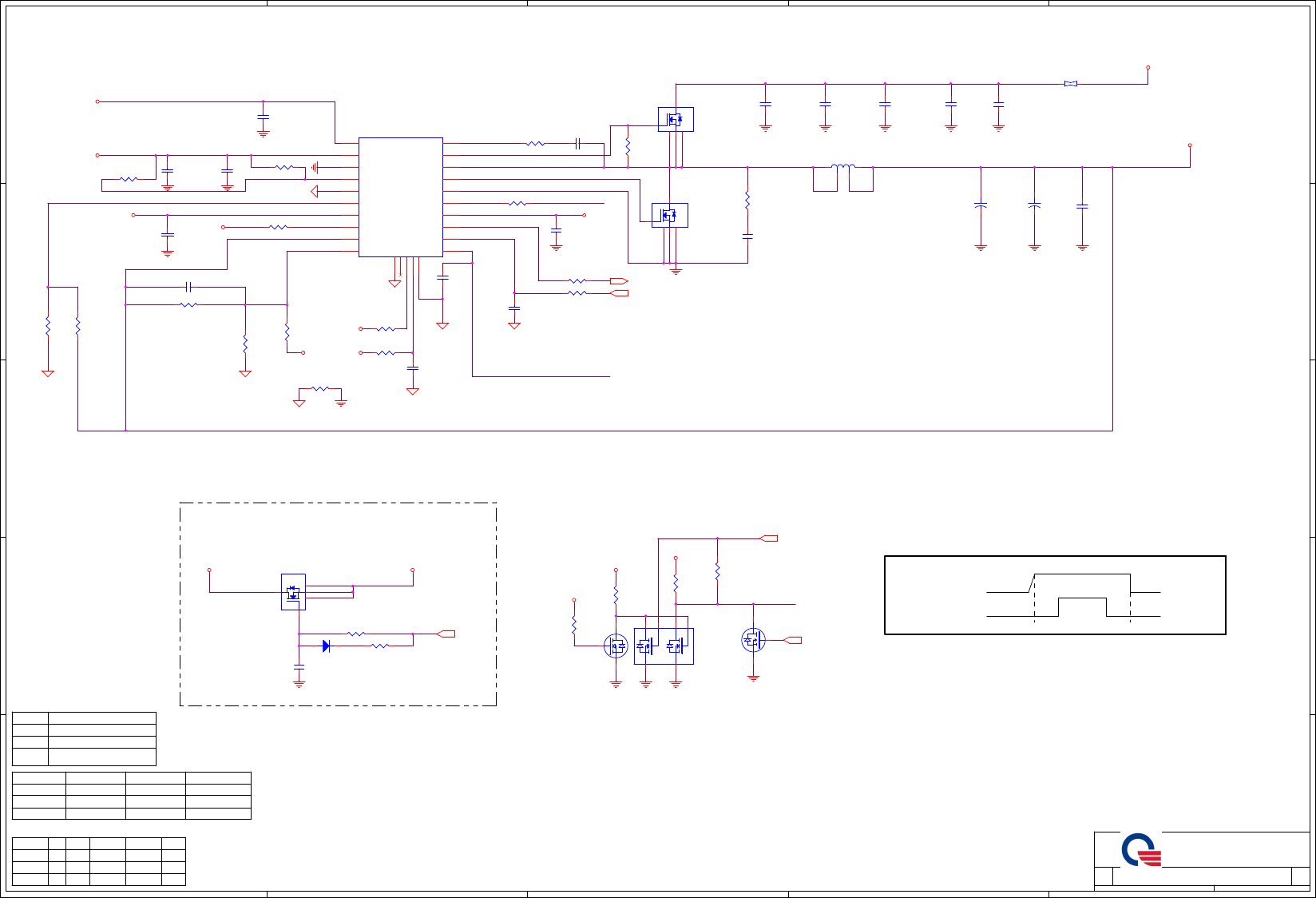Click the off-page port atop the dual-MOSFET circuit
This screenshot has width=1316, height=898.
(x=768, y=538)
